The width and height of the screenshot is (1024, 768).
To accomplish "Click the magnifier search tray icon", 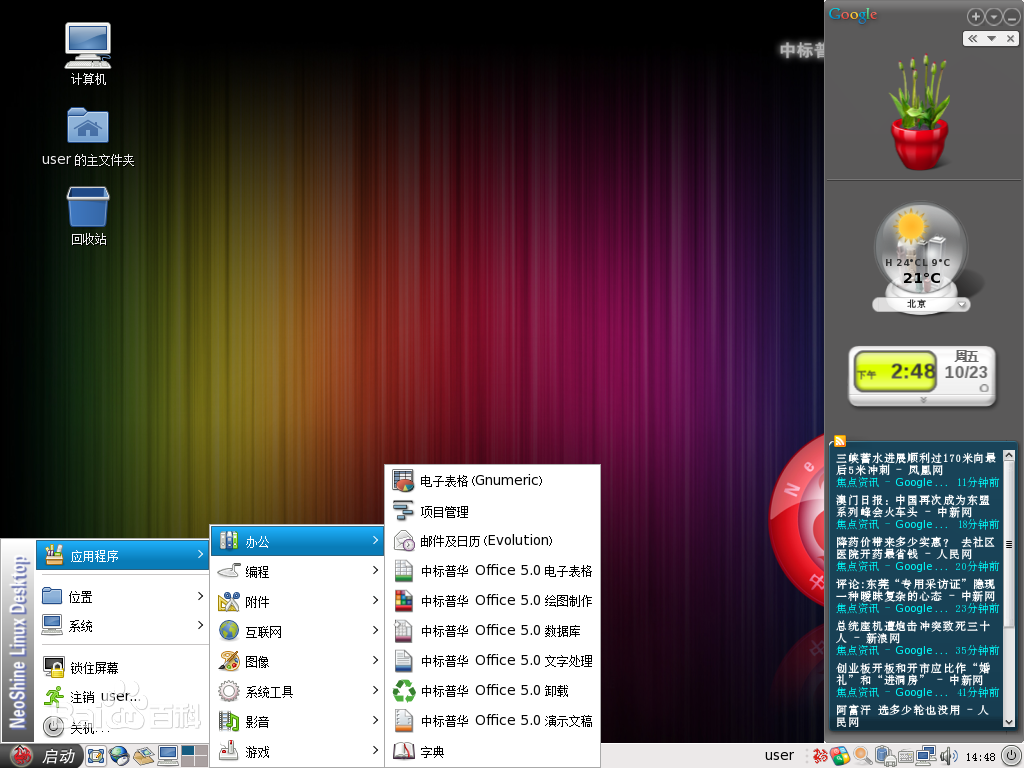I will (x=863, y=756).
